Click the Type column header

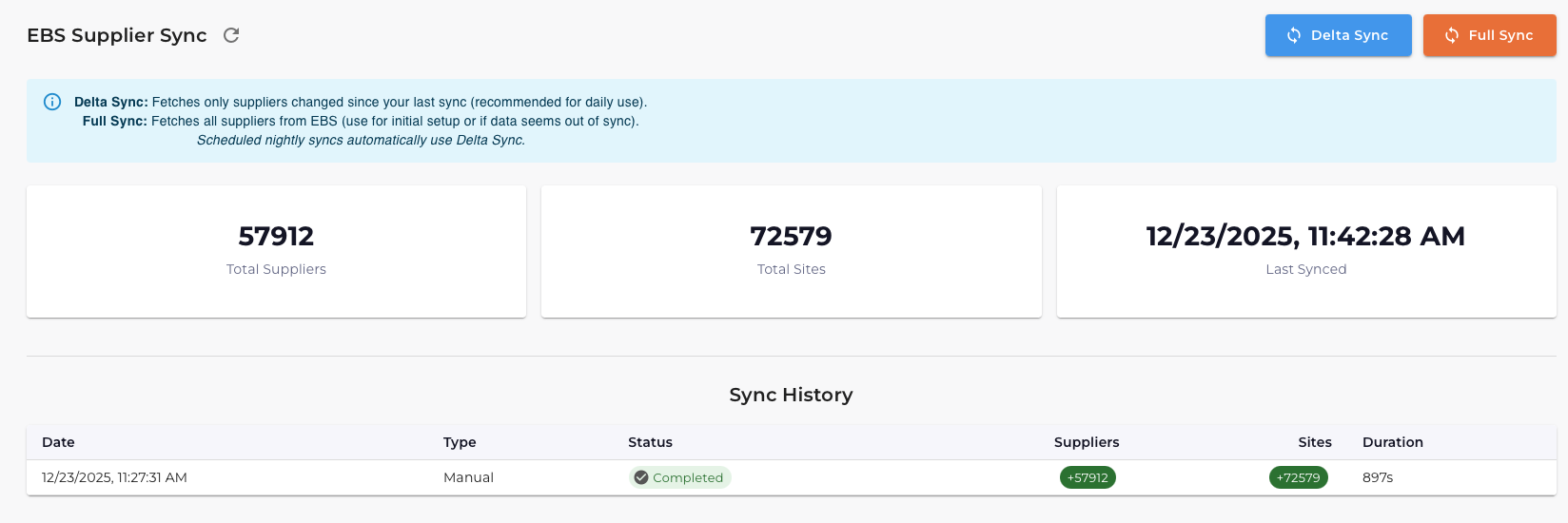[460, 442]
